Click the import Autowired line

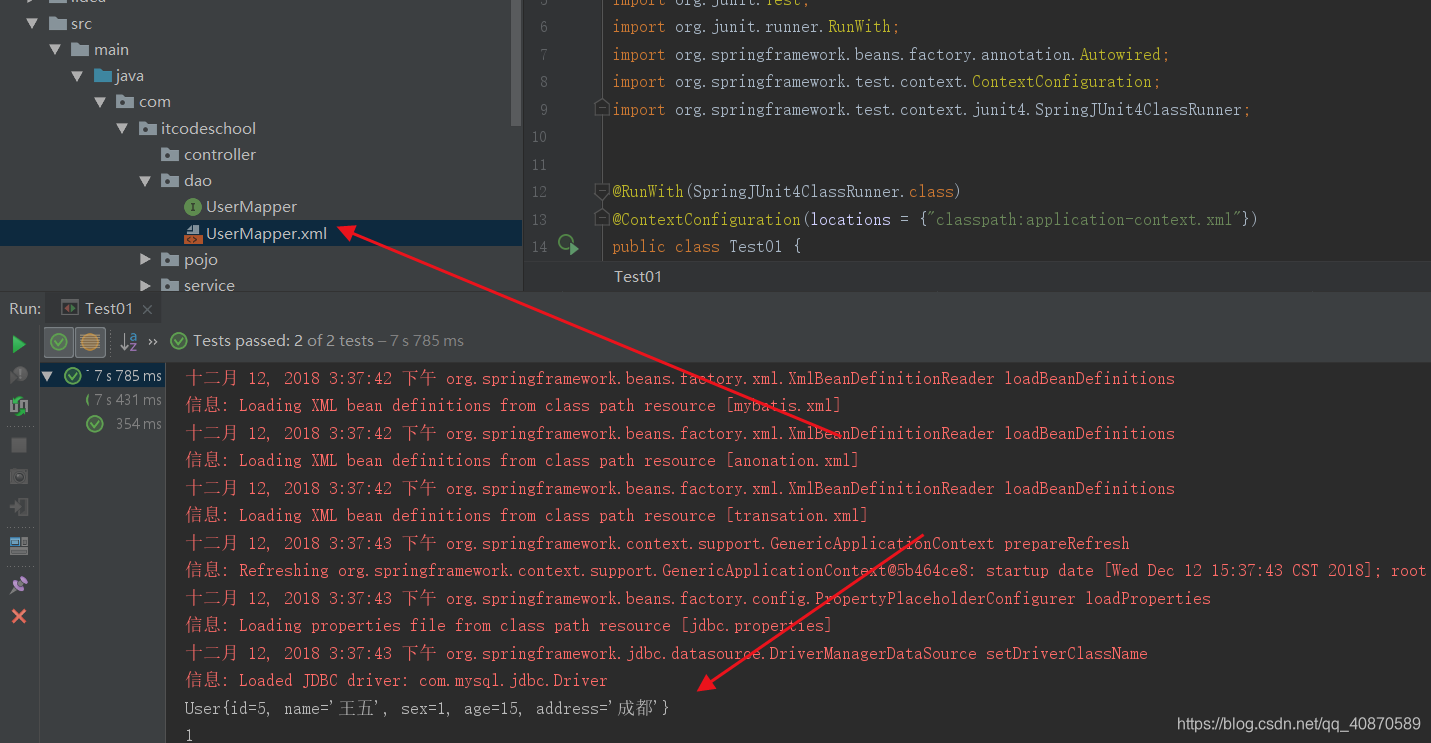click(891, 54)
